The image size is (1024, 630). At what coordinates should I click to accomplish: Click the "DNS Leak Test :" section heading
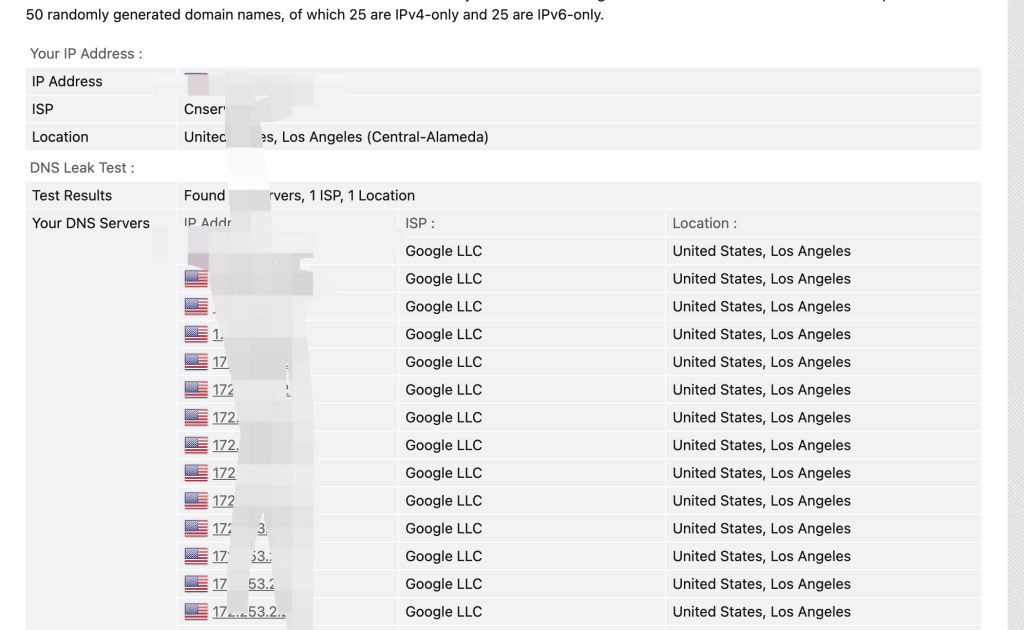[x=82, y=168]
